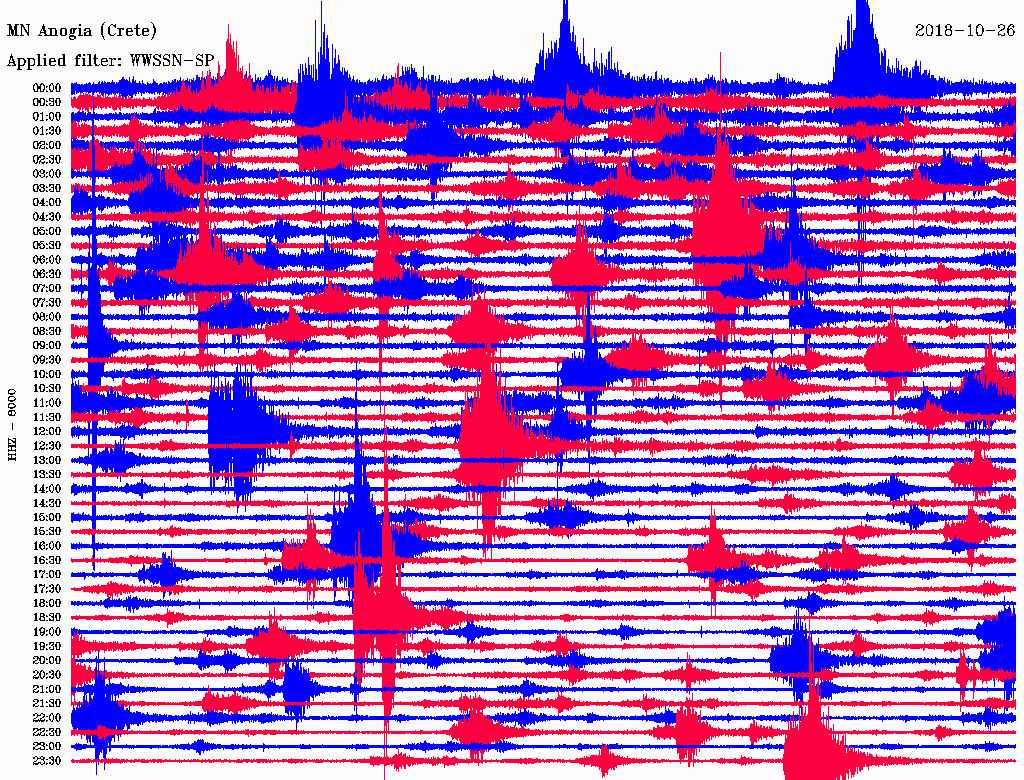
Task: Select the 23:00 time label
Action: pyautogui.click(x=47, y=747)
